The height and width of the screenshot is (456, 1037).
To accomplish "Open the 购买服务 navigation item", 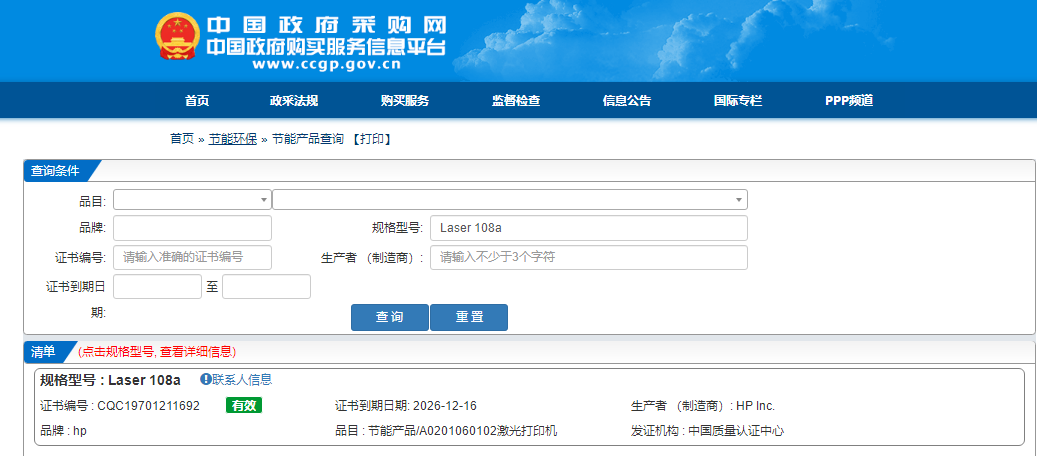I will pos(404,101).
